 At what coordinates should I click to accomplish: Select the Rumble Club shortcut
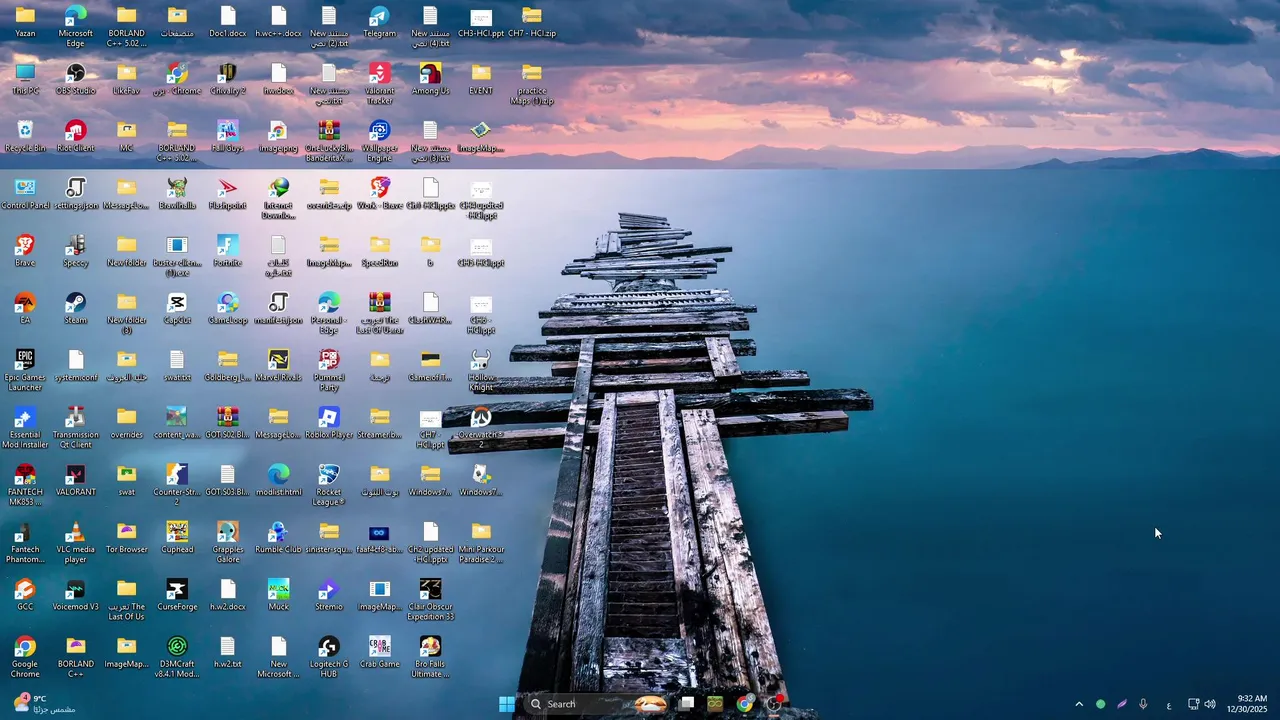tap(278, 537)
